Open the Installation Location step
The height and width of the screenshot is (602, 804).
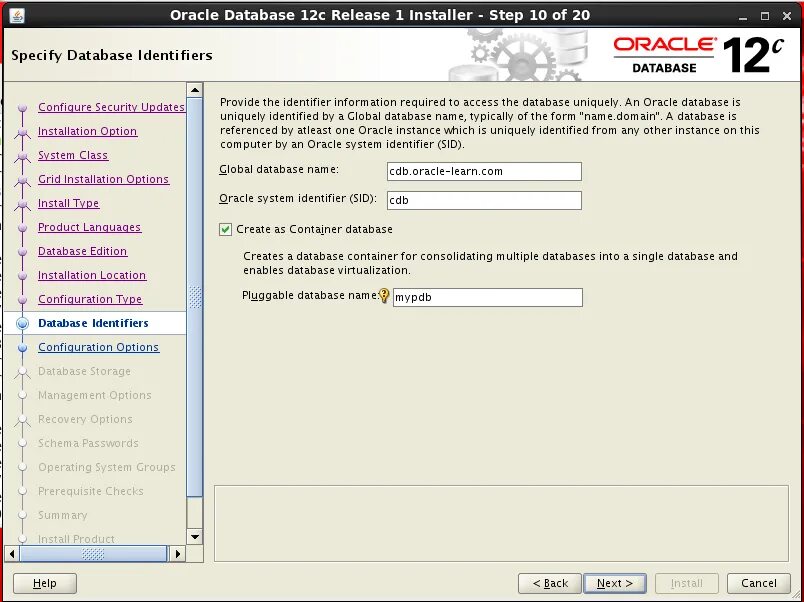pyautogui.click(x=92, y=275)
